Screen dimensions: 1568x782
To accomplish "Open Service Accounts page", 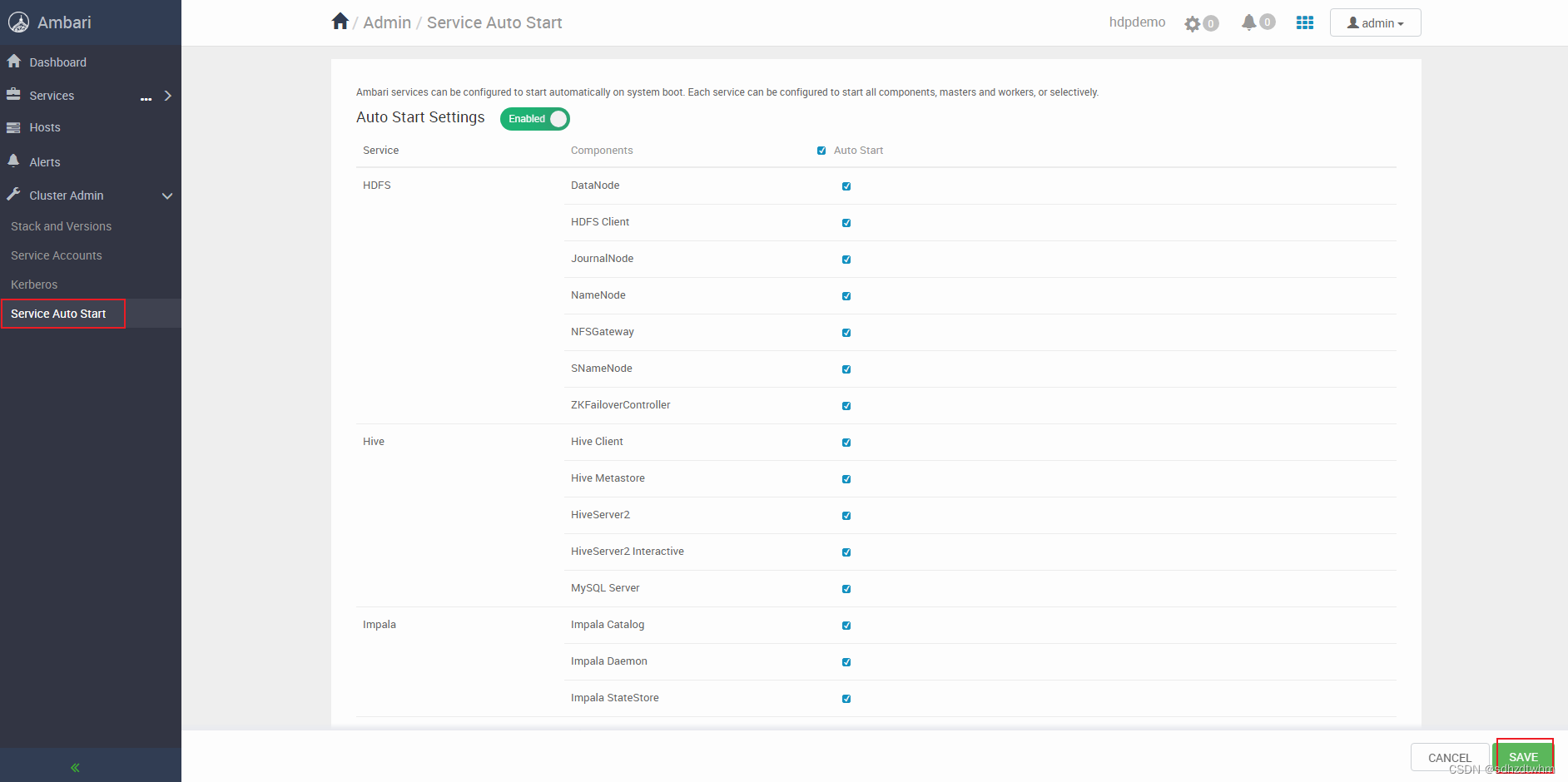I will pyautogui.click(x=56, y=255).
